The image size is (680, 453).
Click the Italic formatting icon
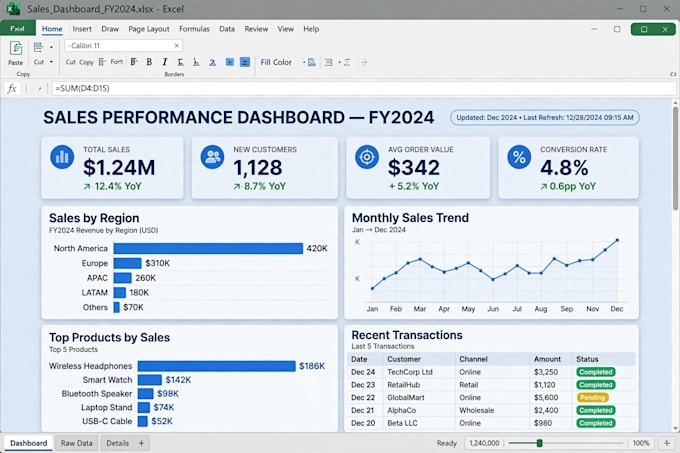(165, 62)
